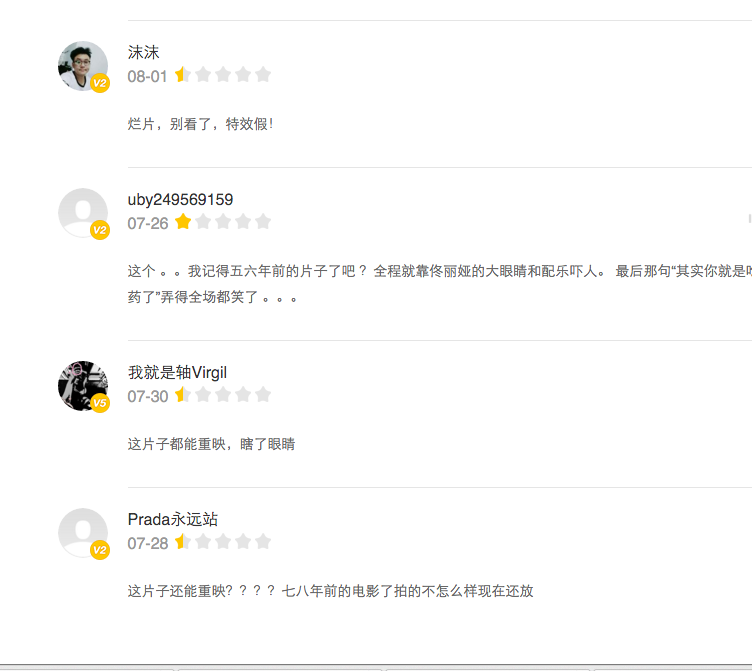Open username 沐沐 profile link

(x=144, y=52)
